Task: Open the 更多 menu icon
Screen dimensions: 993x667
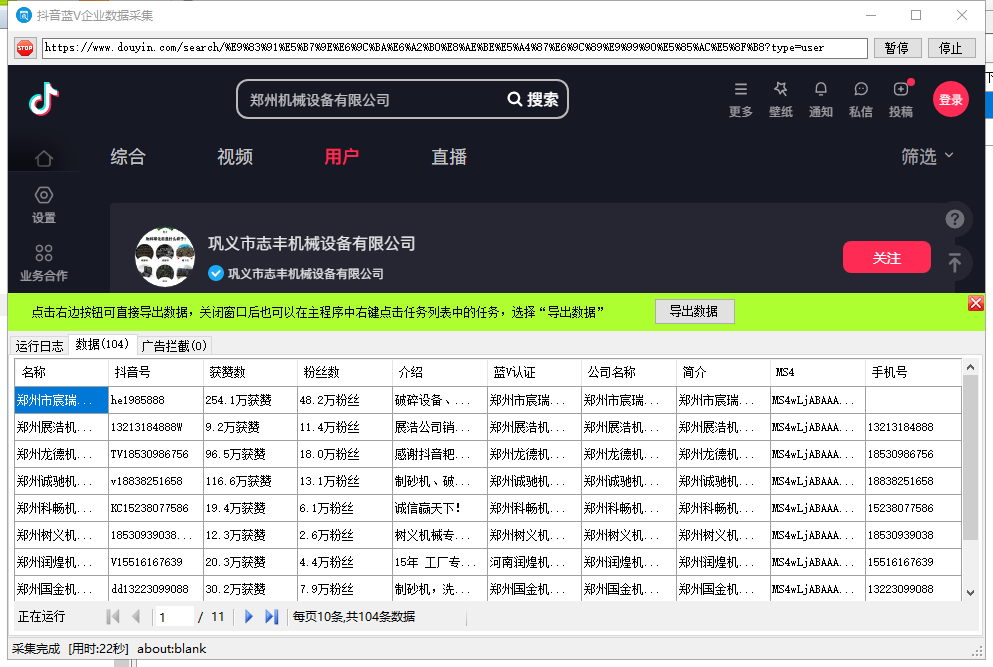Action: [x=740, y=89]
